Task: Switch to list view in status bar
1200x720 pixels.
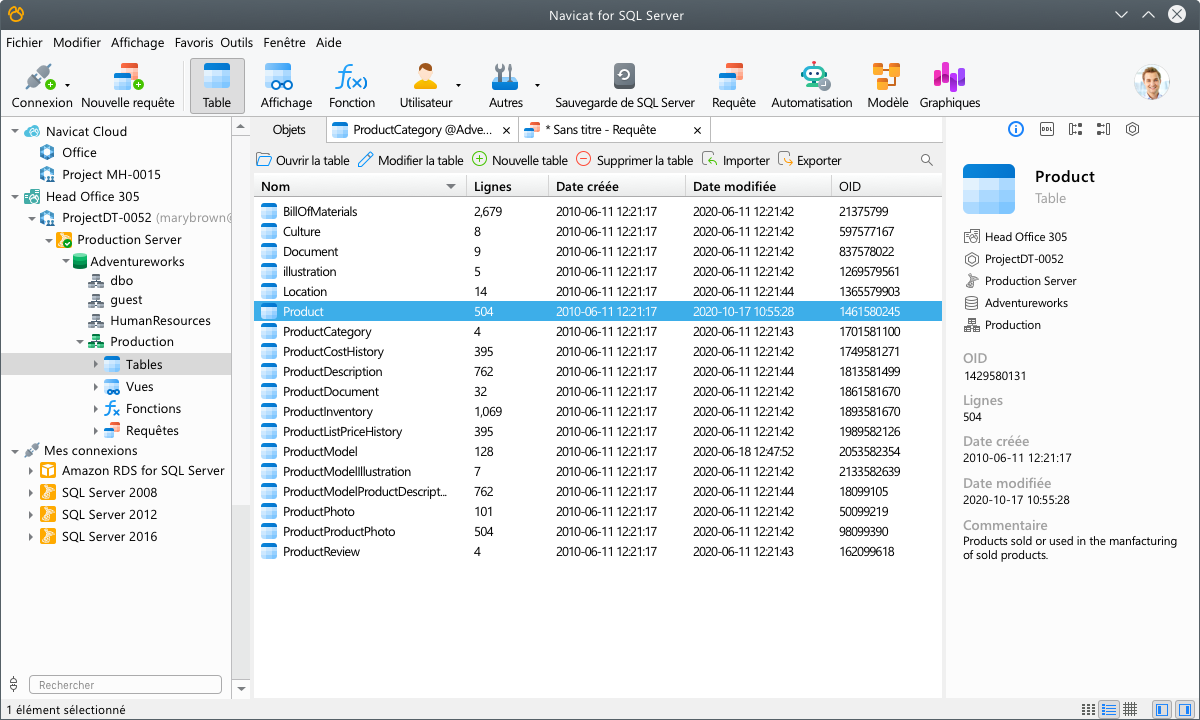Action: click(1088, 709)
